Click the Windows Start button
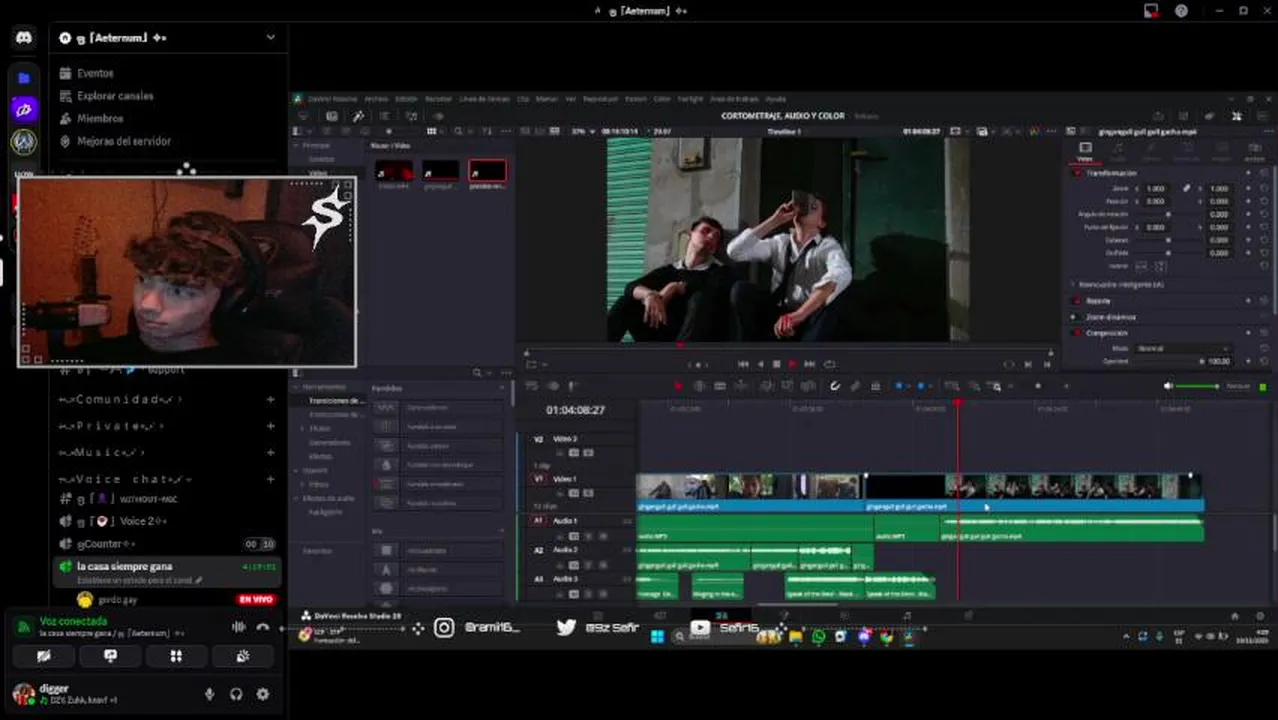This screenshot has height=720, width=1278. click(x=658, y=636)
